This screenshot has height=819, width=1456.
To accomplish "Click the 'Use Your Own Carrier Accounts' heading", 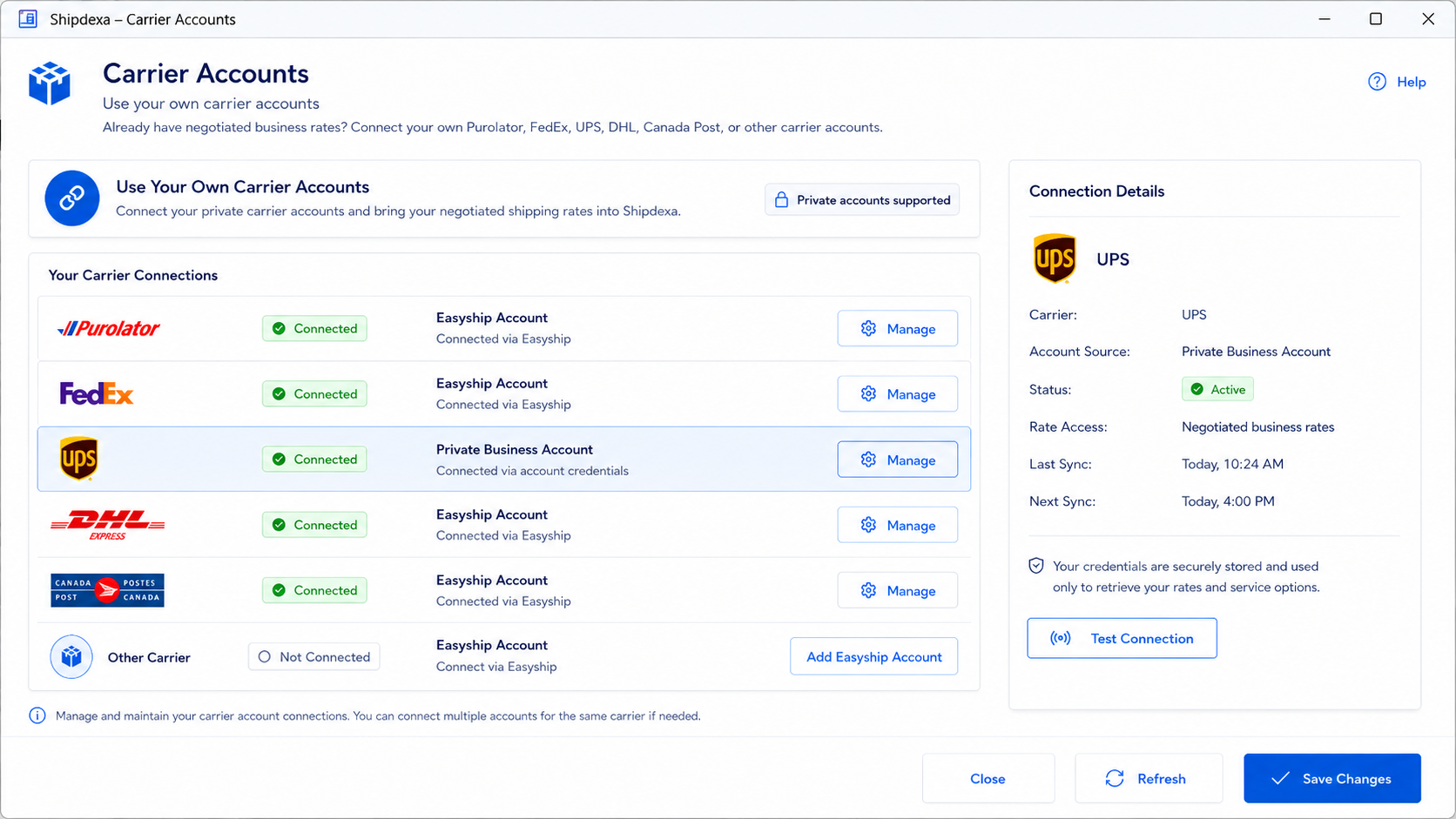I will coord(243,187).
